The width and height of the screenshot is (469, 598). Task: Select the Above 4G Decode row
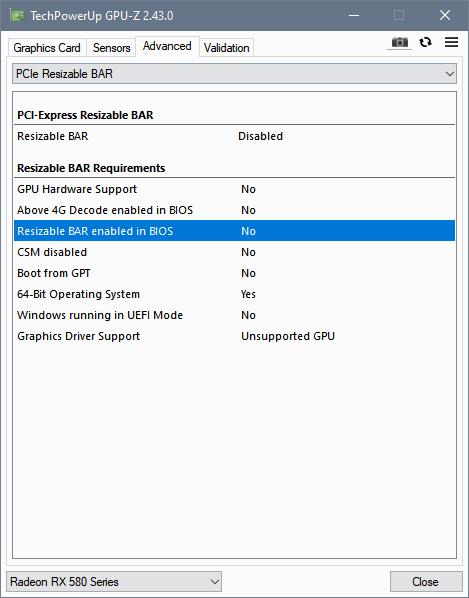(x=234, y=210)
